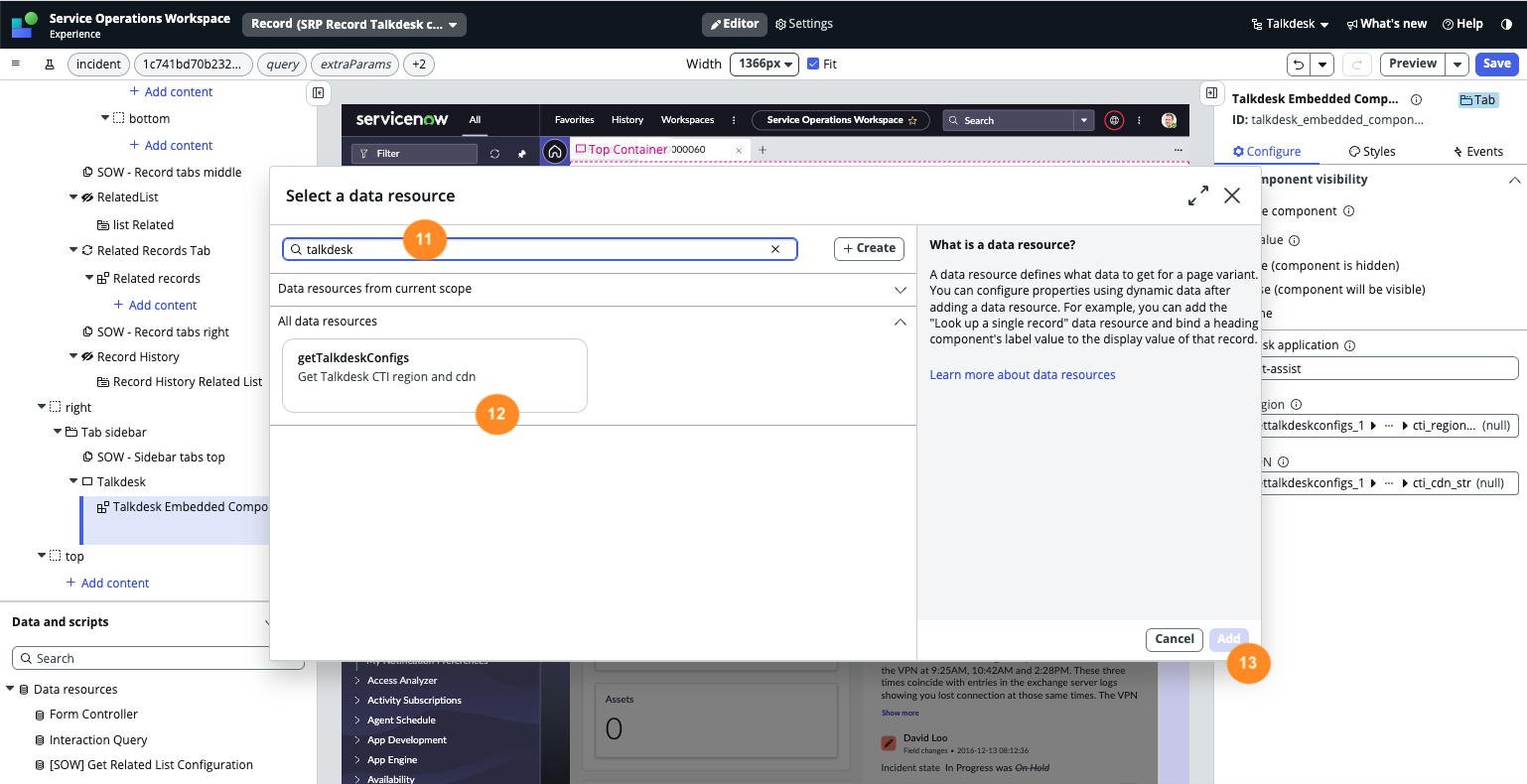Click the test values flask icon
Image resolution: width=1527 pixels, height=784 pixels.
[x=50, y=65]
